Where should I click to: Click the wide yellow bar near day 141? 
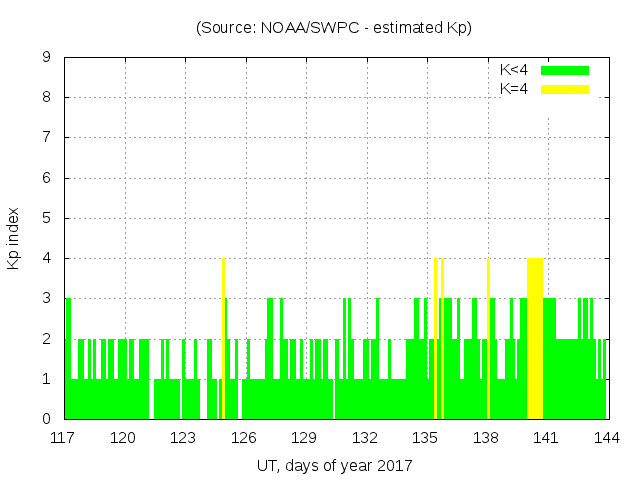(535, 338)
